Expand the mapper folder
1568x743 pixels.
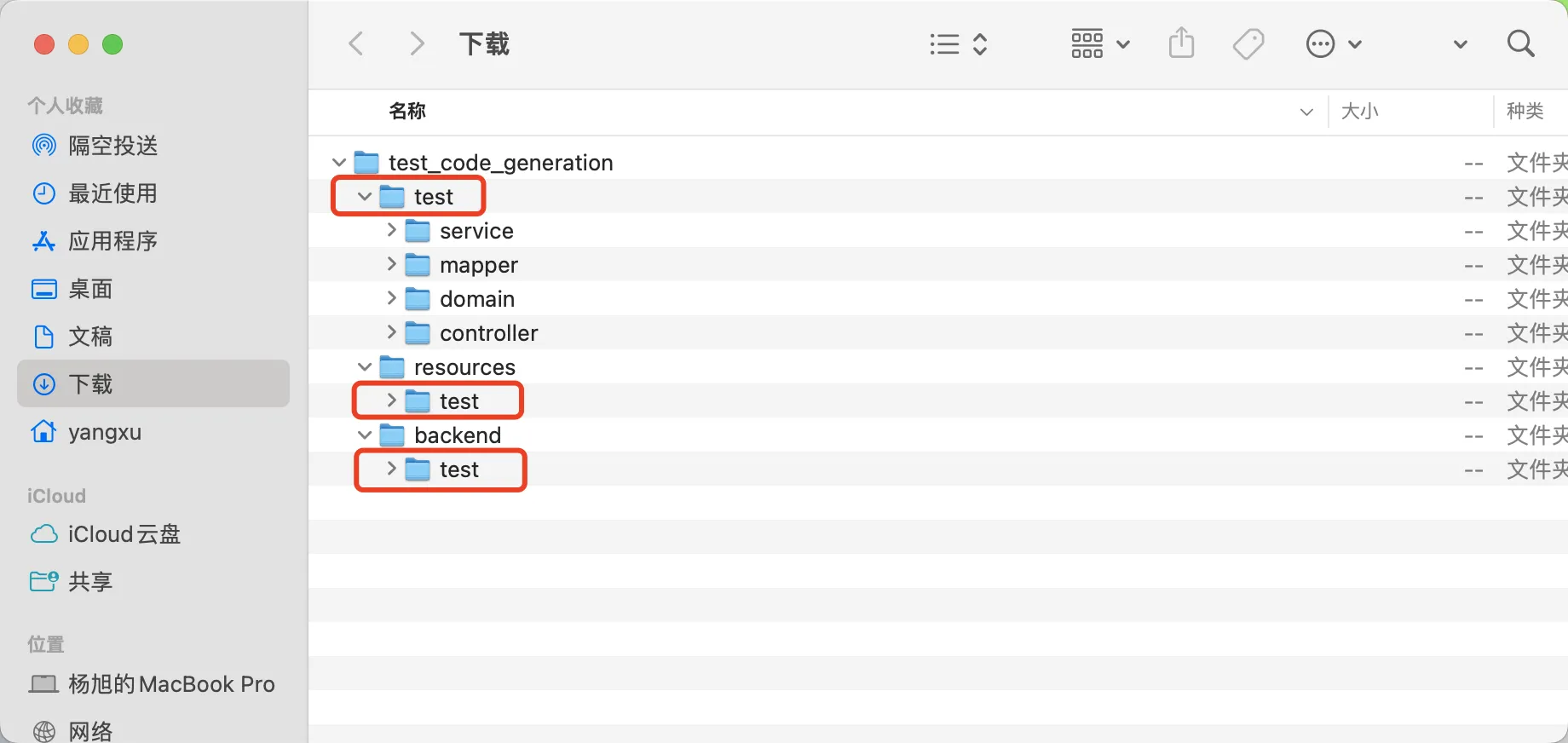point(391,264)
